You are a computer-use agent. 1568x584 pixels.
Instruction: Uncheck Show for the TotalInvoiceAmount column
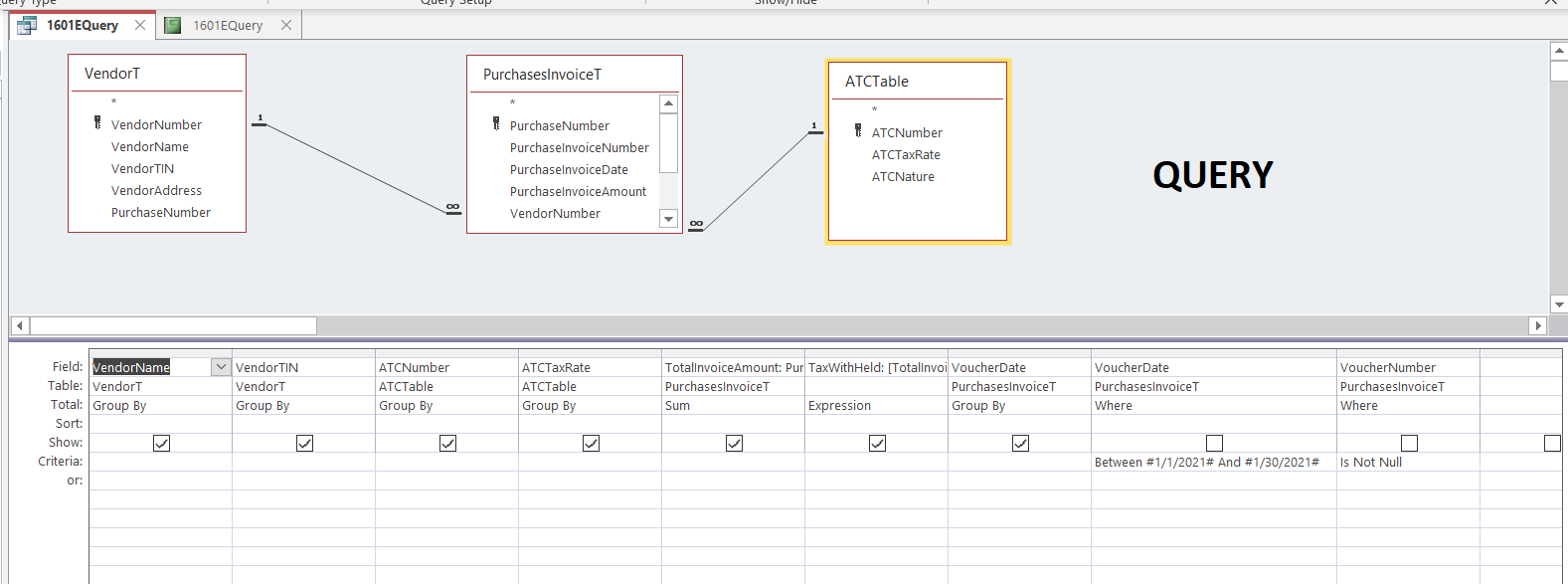pos(734,443)
